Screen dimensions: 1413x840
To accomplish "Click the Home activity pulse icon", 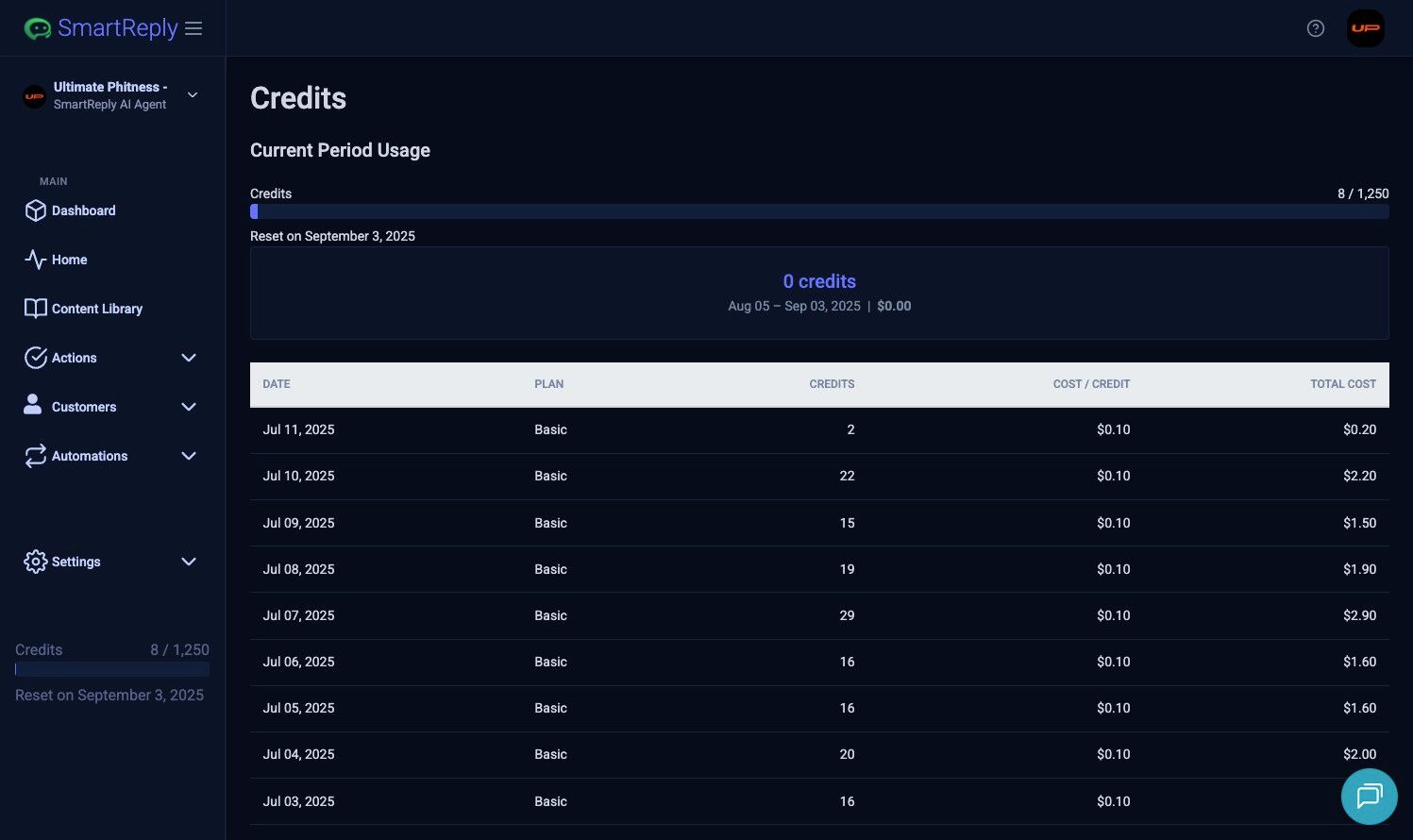I will (35, 260).
